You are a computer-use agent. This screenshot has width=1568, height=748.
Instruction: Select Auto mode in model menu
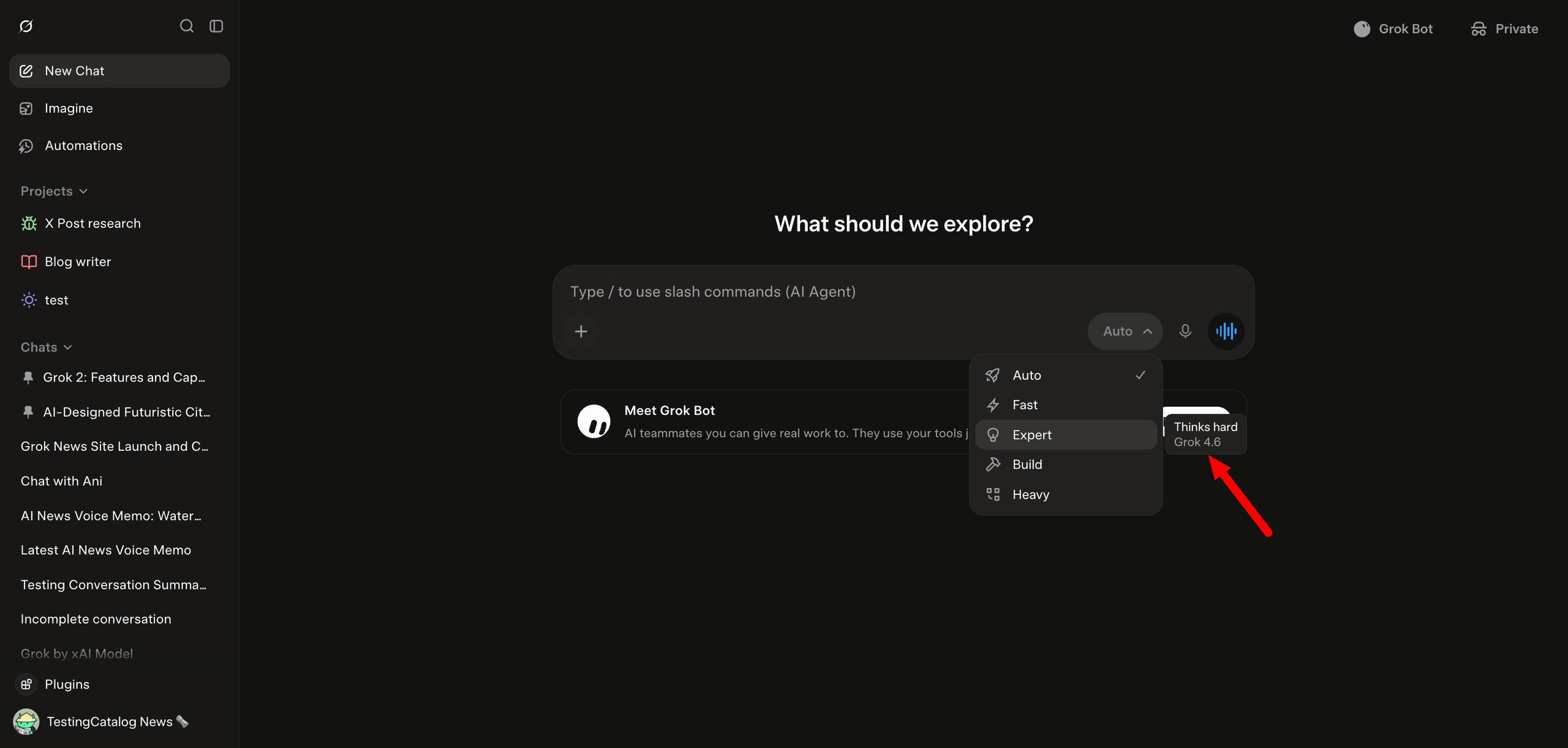coord(1066,375)
